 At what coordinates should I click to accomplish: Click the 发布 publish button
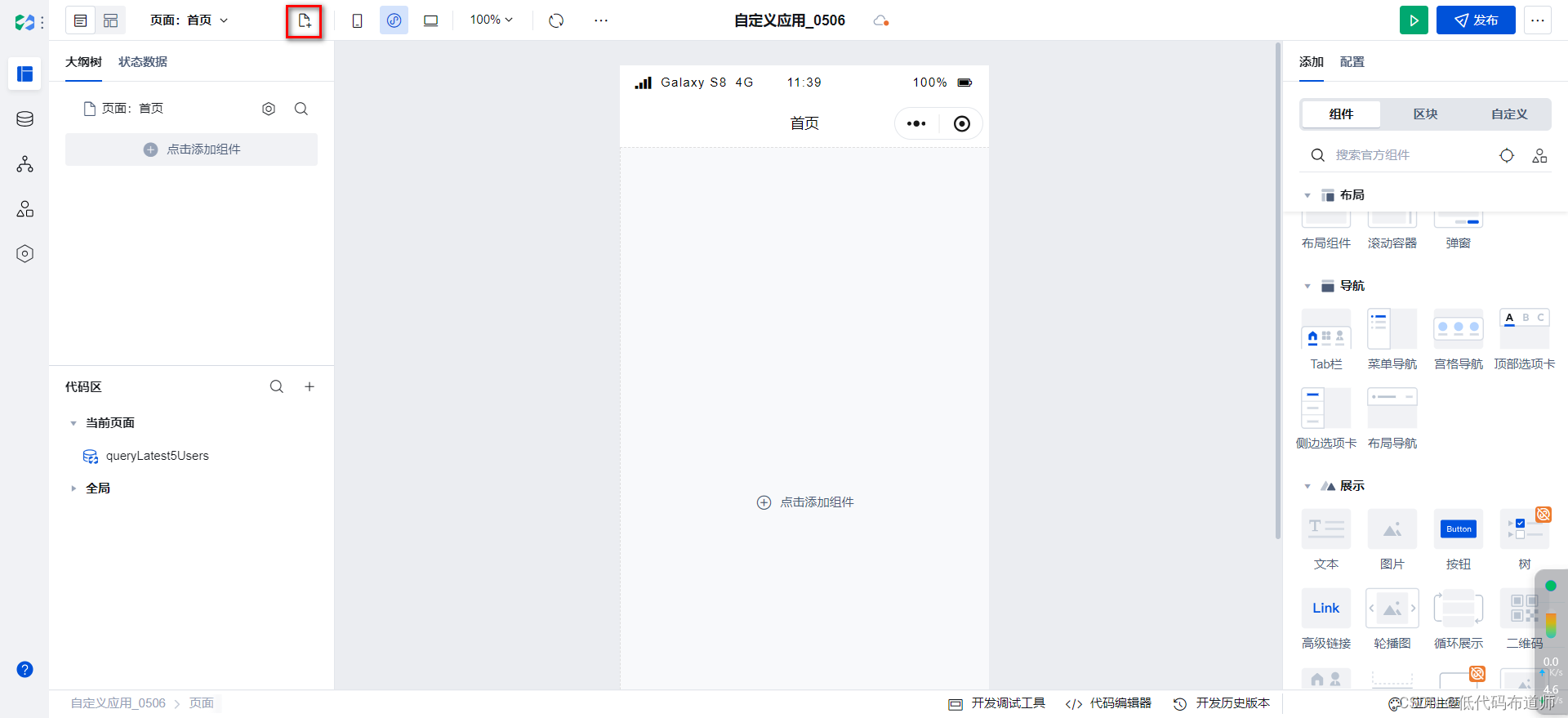1476,20
